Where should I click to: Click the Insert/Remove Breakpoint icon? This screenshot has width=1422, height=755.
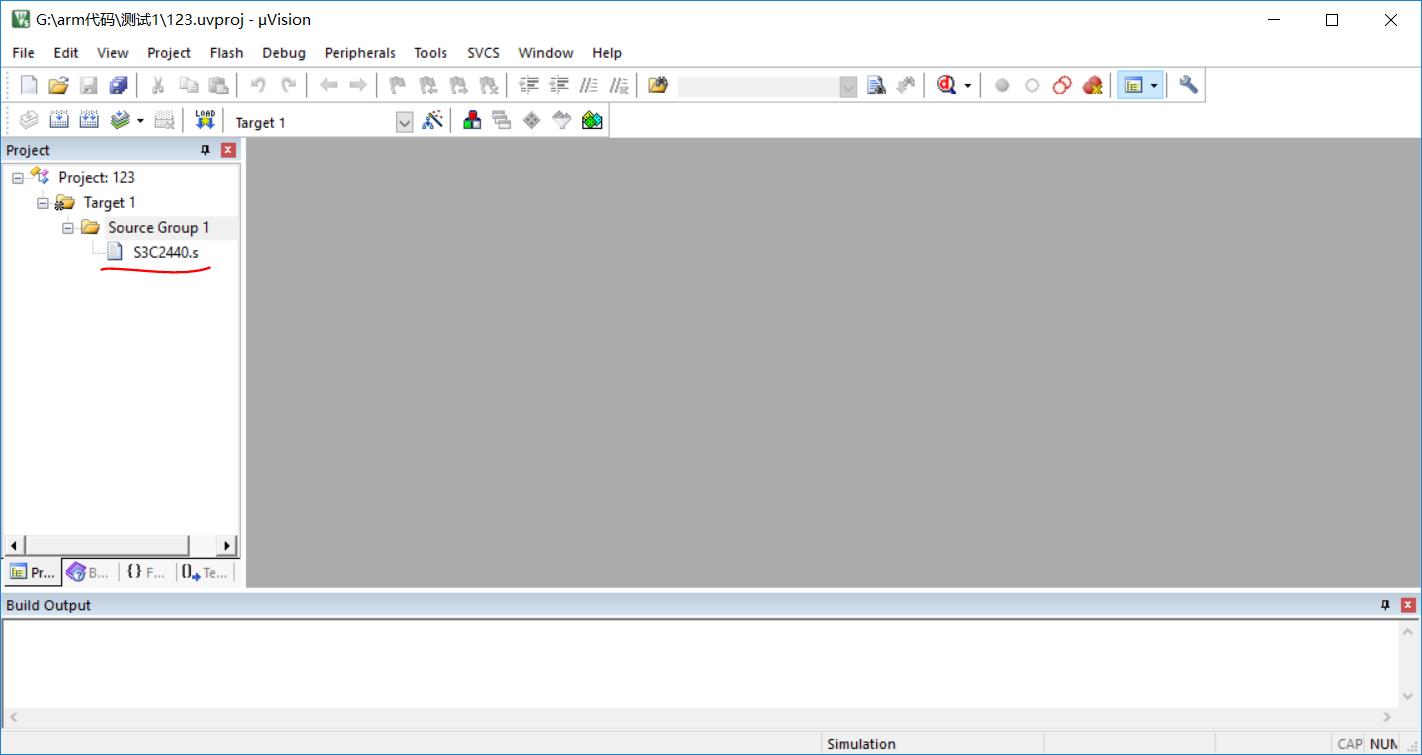coord(1002,86)
